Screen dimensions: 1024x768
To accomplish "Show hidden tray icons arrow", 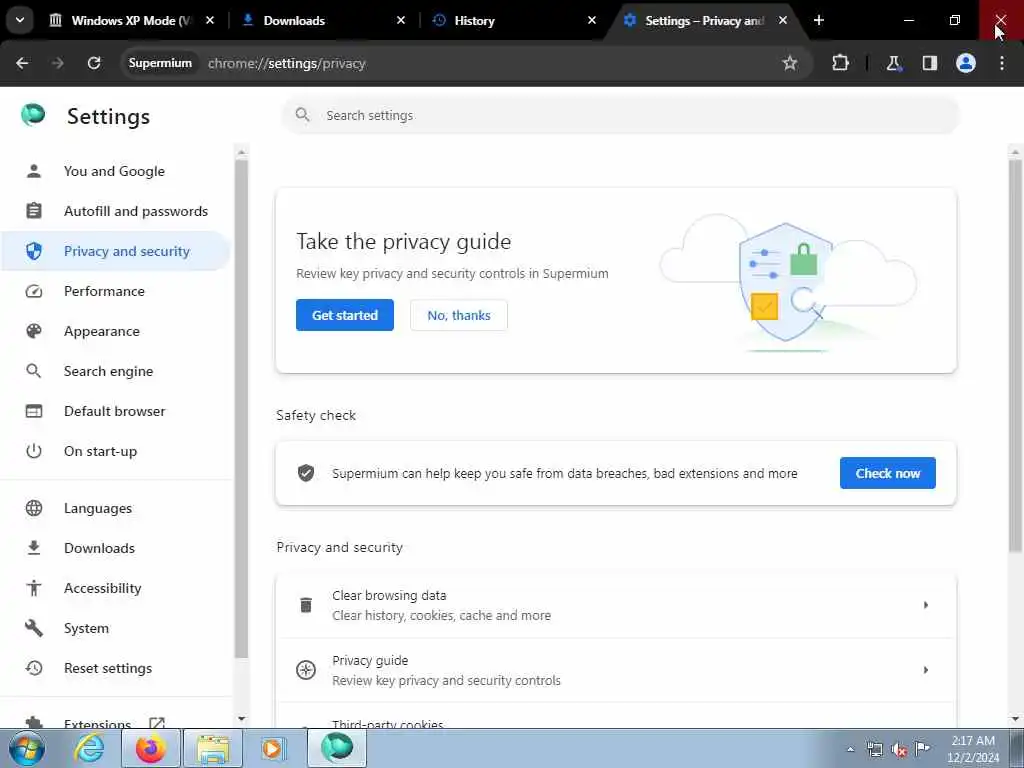I will point(850,749).
